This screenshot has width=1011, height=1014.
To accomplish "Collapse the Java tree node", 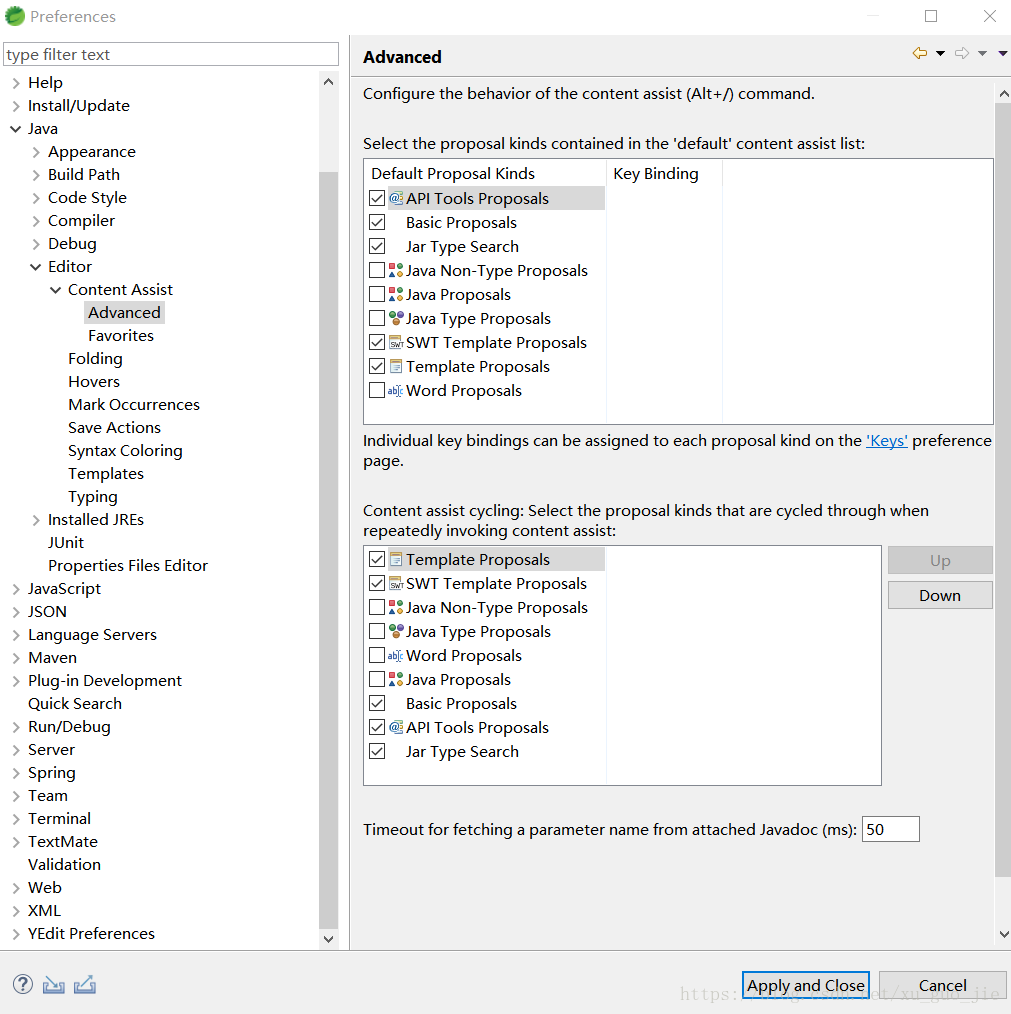I will pos(16,129).
